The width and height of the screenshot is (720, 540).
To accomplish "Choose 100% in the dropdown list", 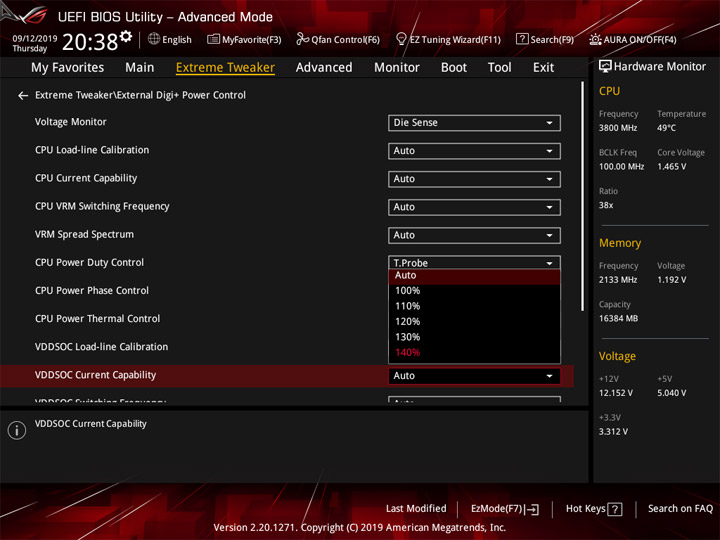I will (474, 291).
